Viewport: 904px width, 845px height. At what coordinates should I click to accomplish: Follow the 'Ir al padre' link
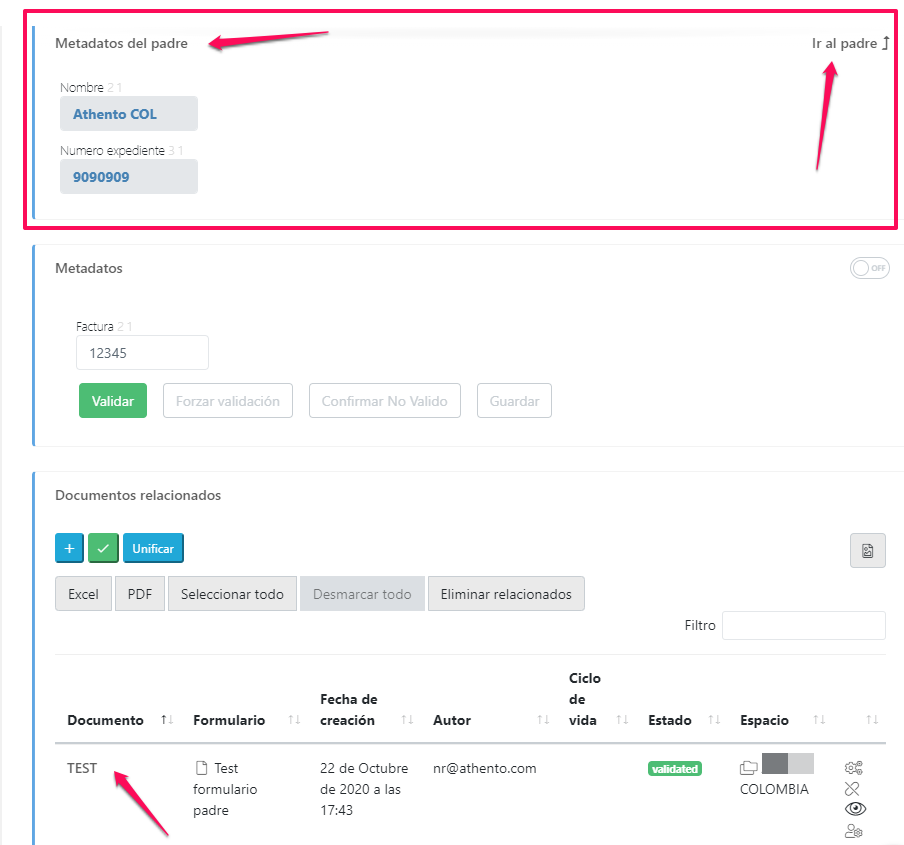(850, 43)
